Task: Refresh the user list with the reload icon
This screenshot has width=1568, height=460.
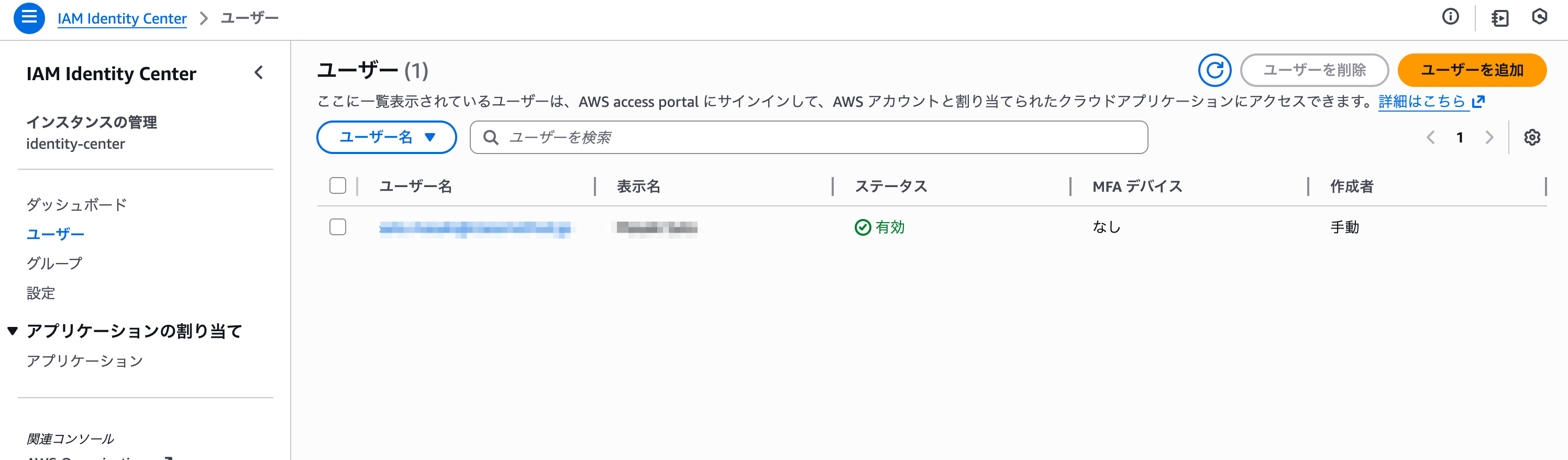Action: (x=1214, y=71)
